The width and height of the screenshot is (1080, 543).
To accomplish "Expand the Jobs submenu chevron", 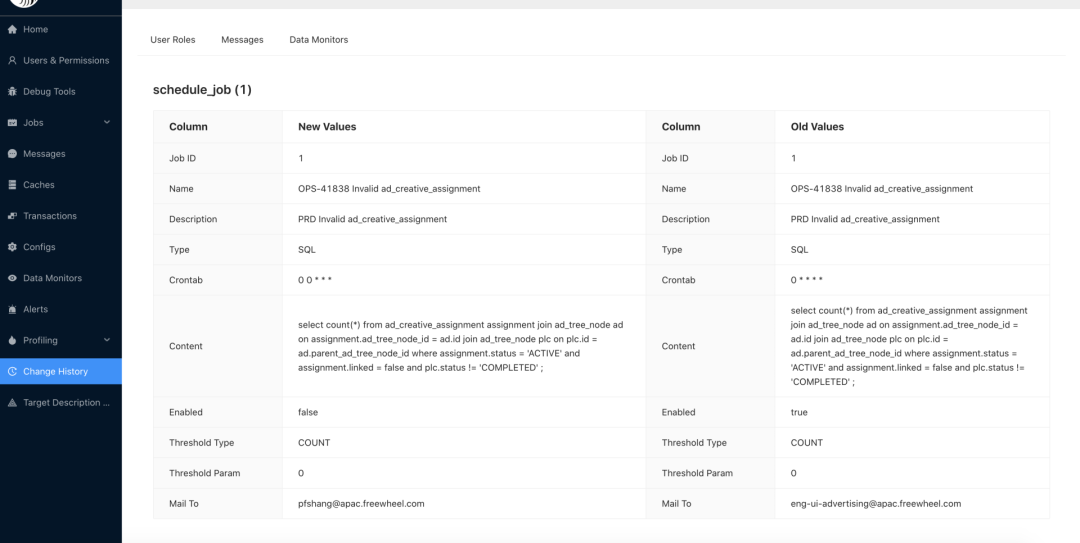I will 107,123.
